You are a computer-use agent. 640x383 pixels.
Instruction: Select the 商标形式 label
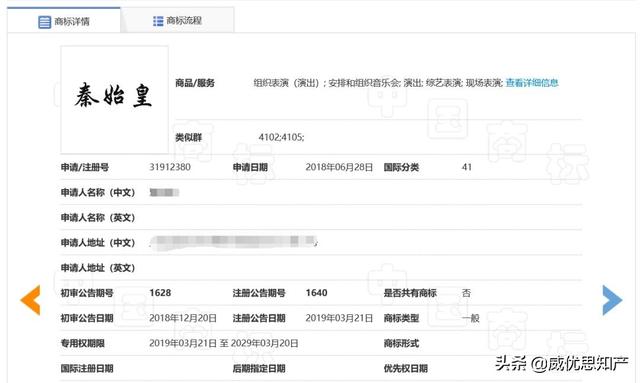[x=401, y=343]
